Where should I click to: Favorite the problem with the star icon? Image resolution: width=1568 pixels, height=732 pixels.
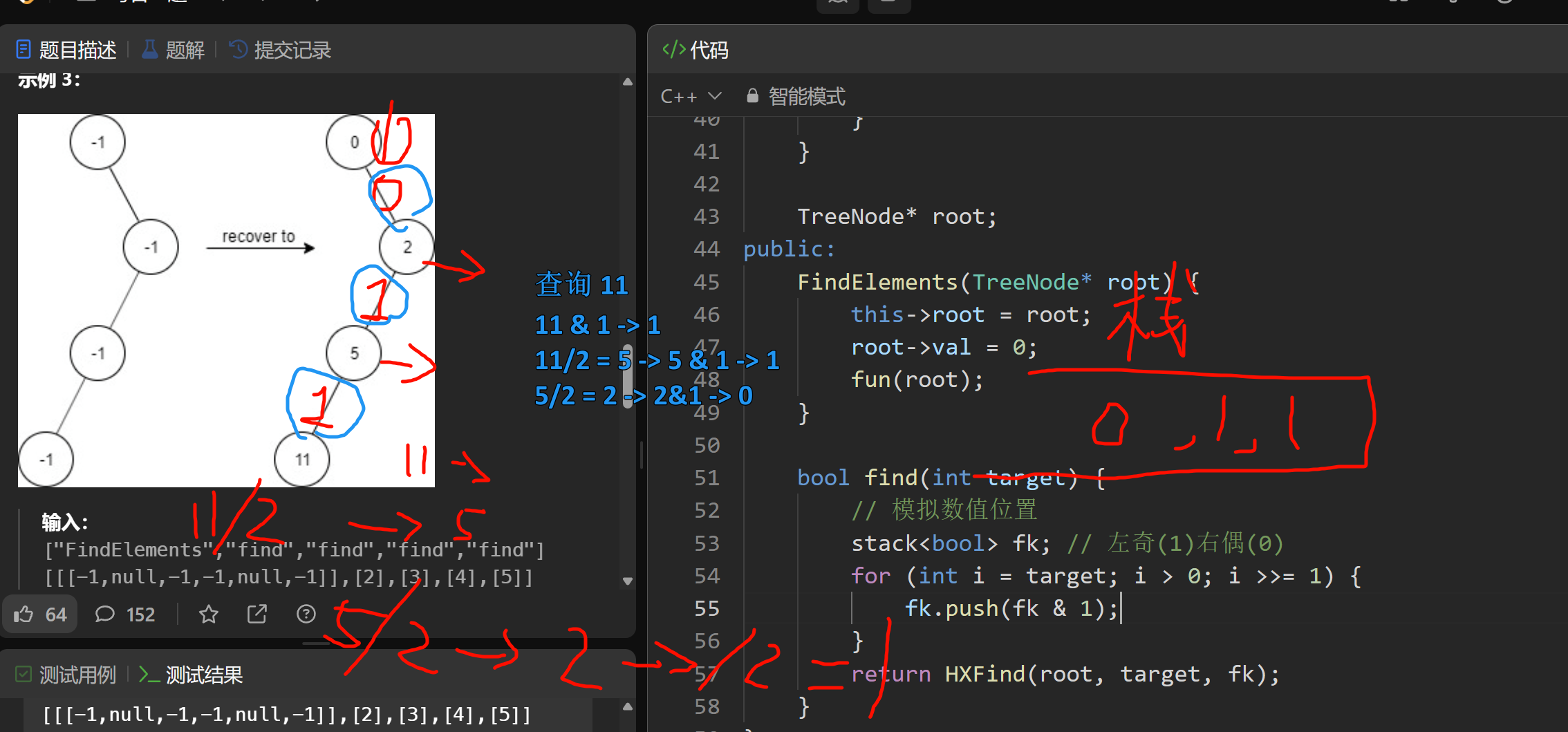[208, 614]
